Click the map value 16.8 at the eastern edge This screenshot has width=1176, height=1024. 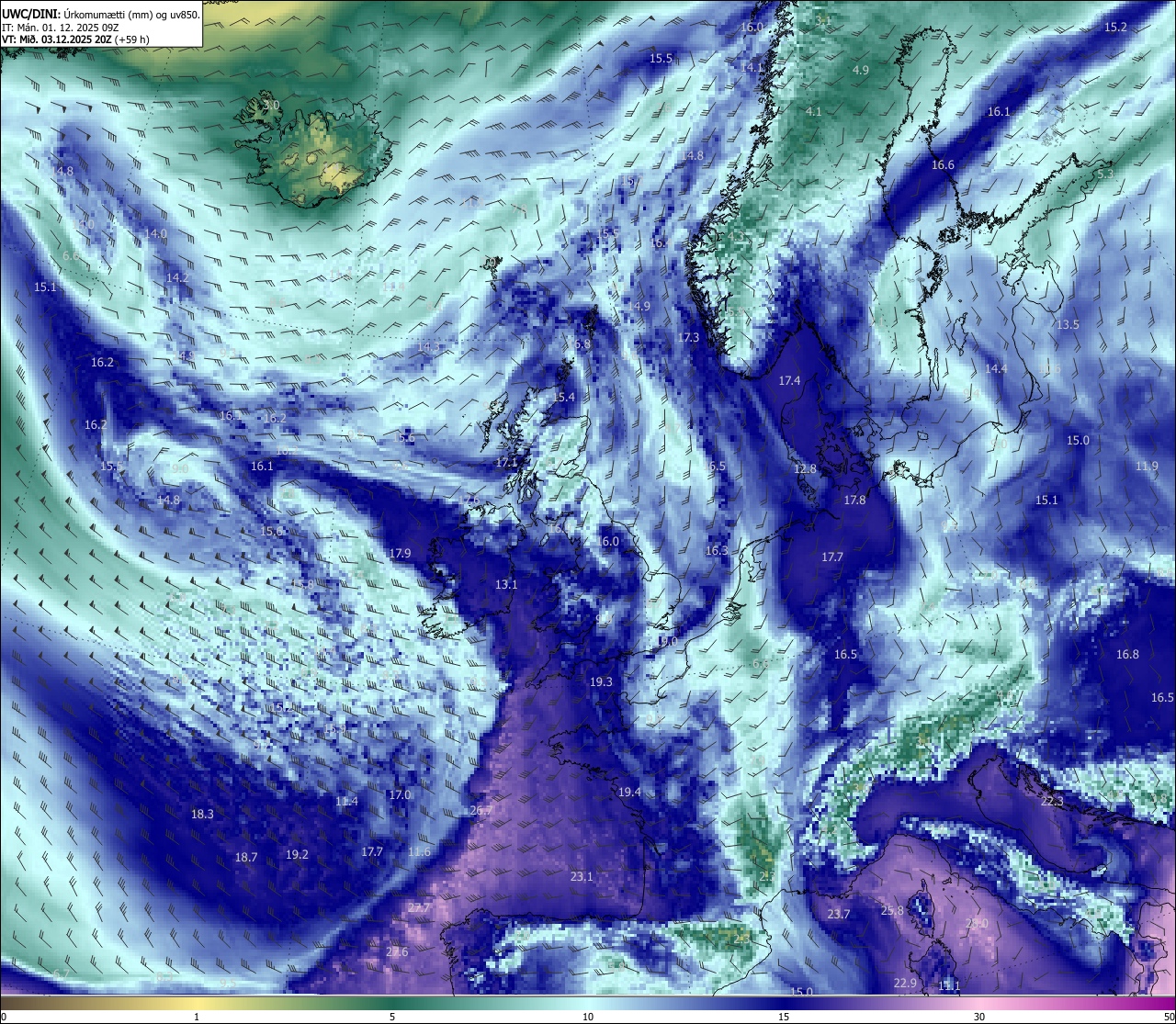click(1127, 655)
